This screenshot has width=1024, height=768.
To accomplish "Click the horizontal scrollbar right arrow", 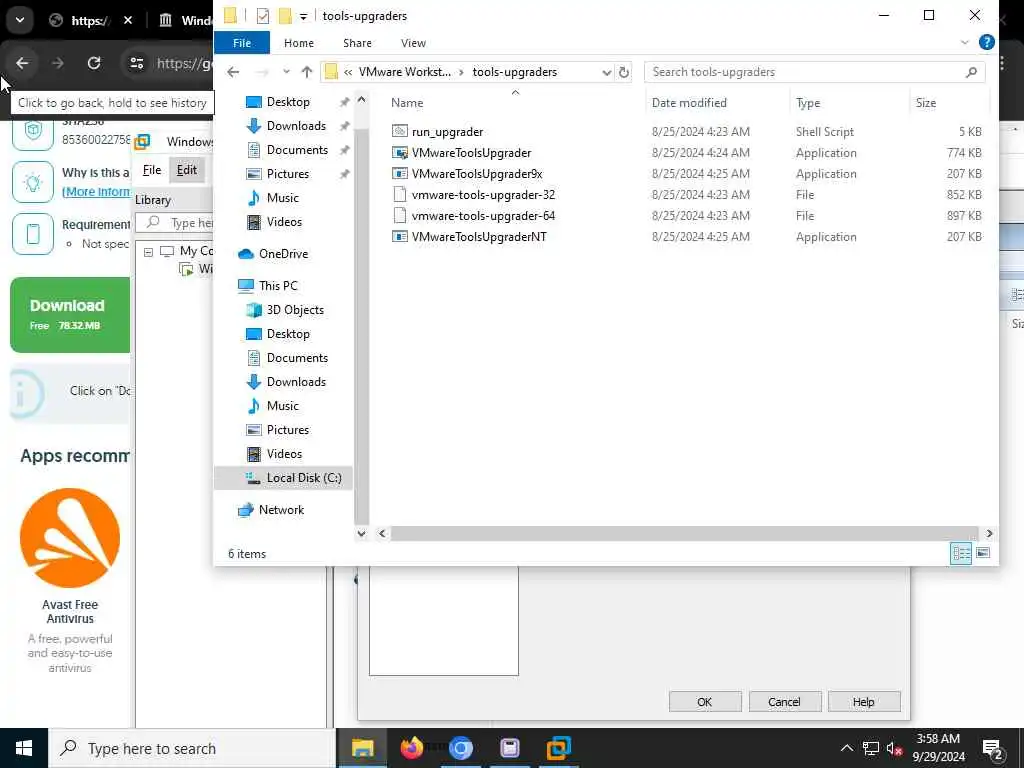I will (989, 534).
